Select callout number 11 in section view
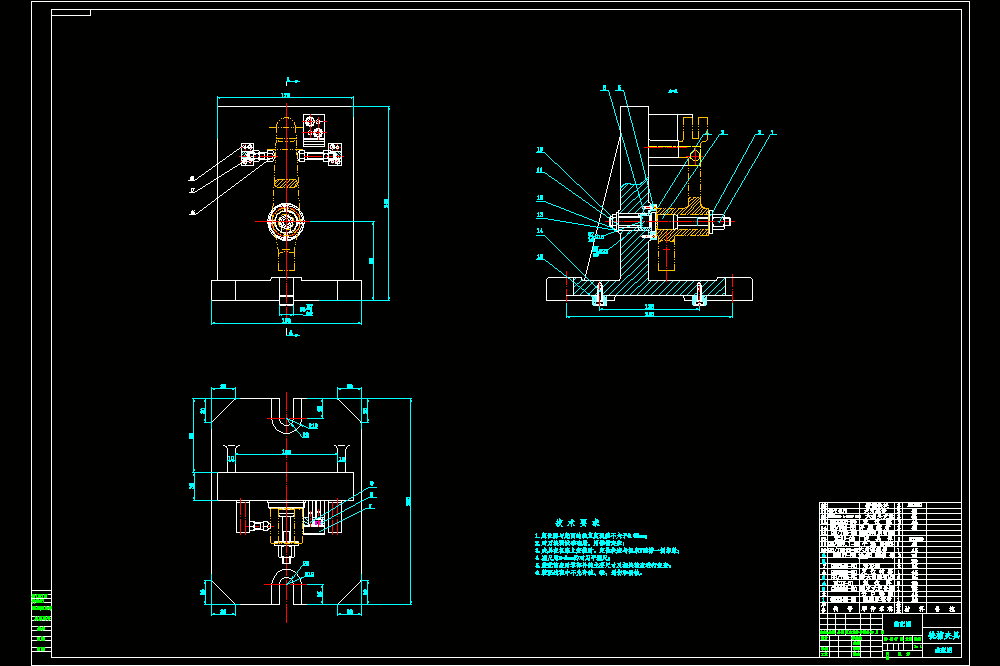This screenshot has width=1000, height=666. (540, 170)
